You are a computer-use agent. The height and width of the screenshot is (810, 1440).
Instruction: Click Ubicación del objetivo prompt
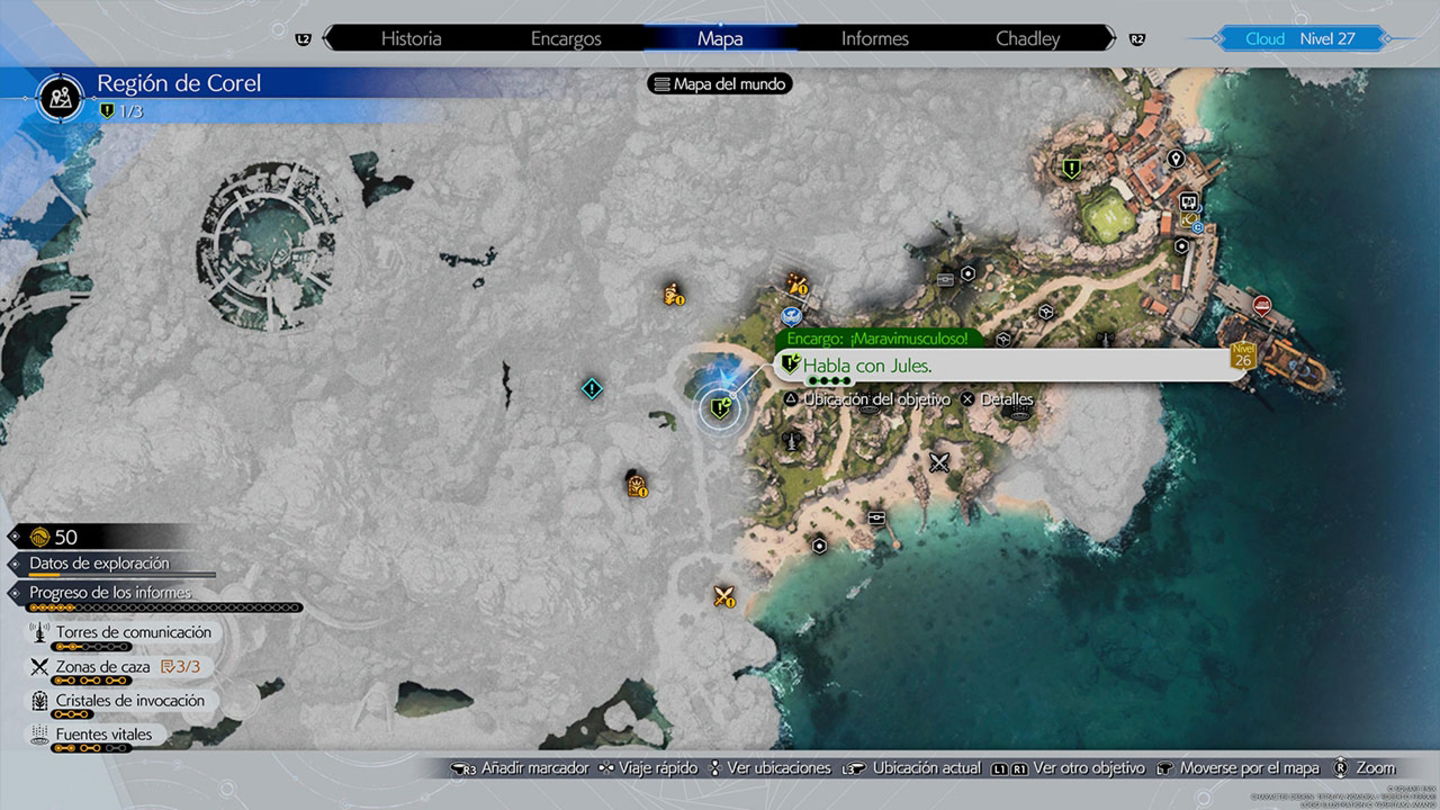pos(866,399)
